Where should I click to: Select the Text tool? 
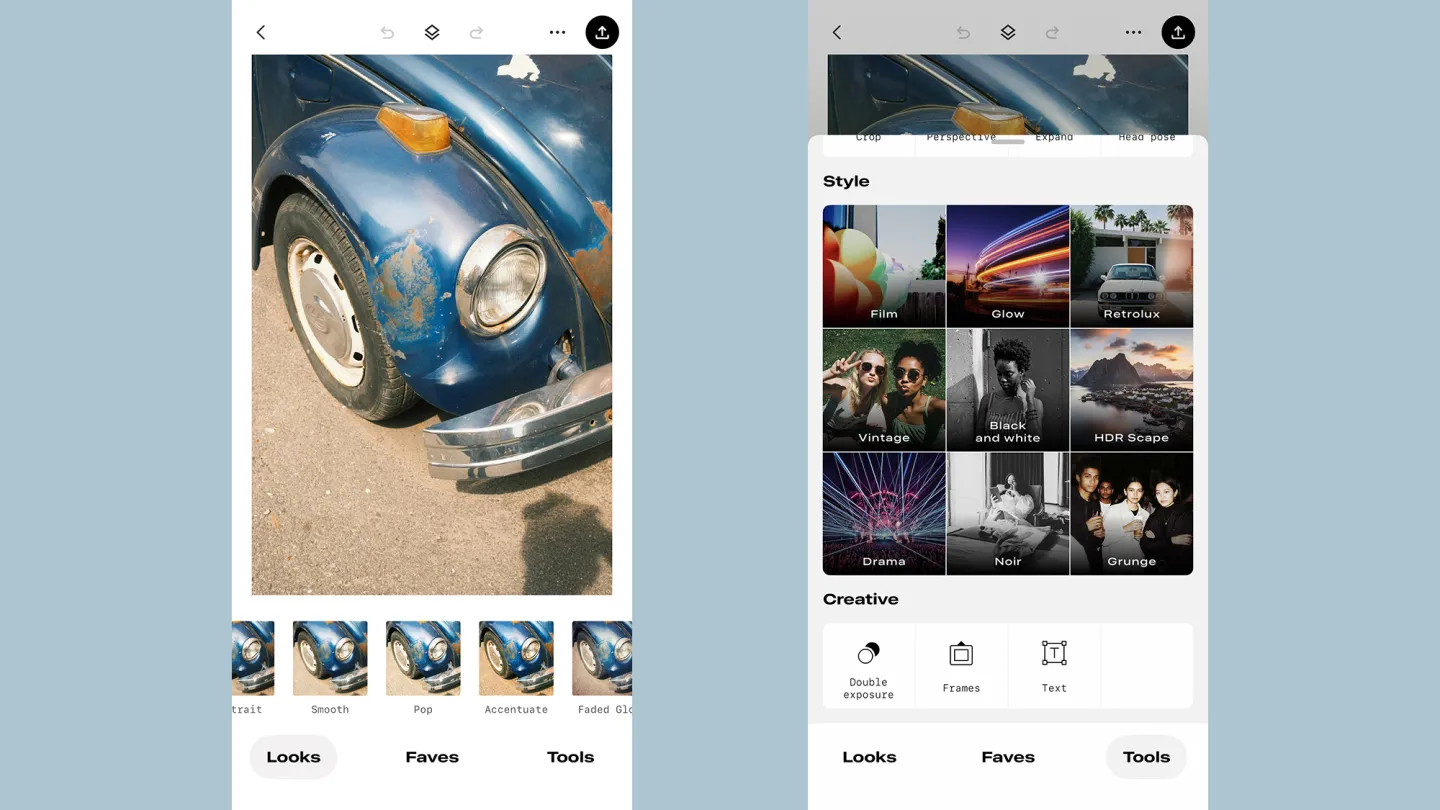coord(1054,666)
